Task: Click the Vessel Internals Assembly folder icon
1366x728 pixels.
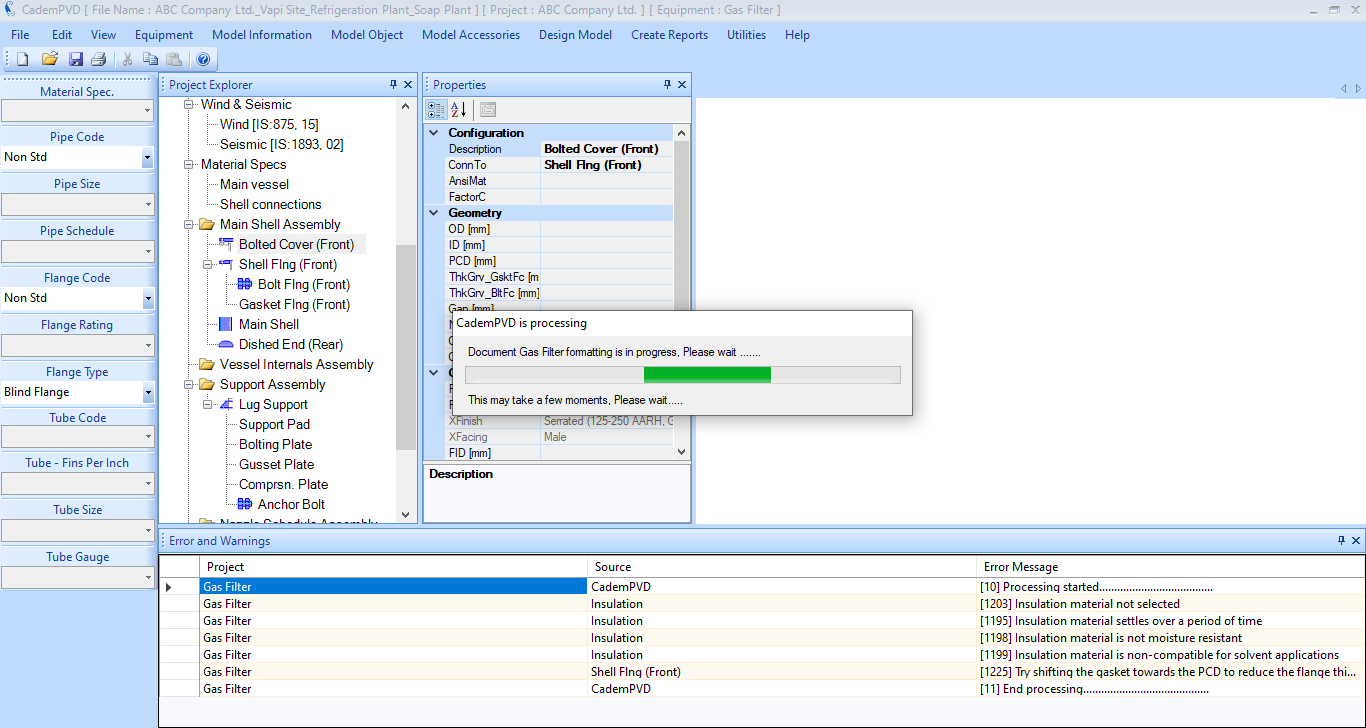Action: 207,365
